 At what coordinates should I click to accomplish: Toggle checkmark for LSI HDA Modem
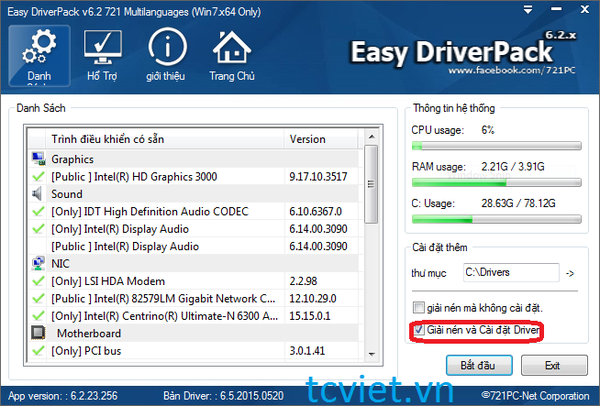coord(38,281)
